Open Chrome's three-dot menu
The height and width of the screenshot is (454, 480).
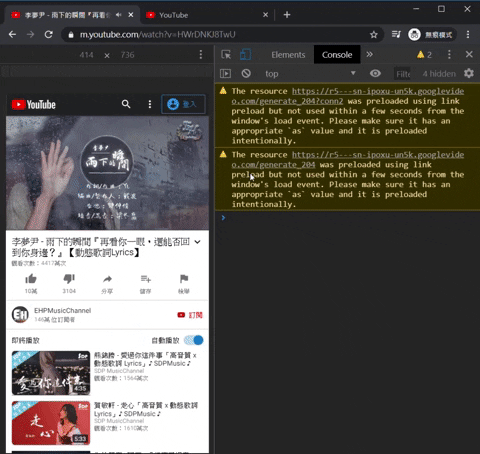468,34
